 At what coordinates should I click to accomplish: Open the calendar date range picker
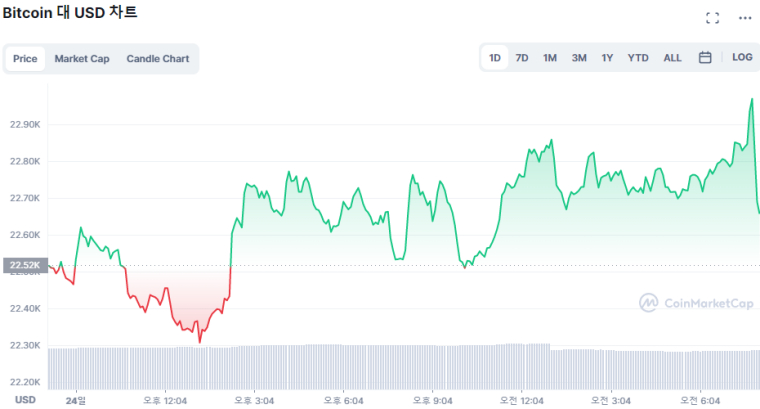(x=705, y=58)
